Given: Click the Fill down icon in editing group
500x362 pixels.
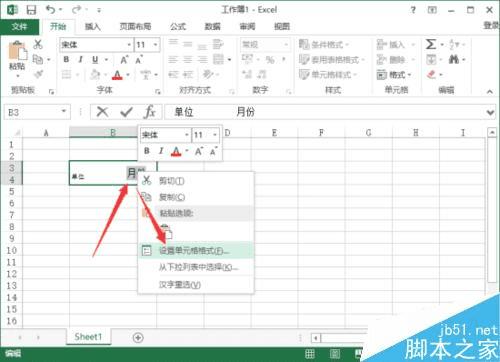Looking at the screenshot, I should (431, 60).
